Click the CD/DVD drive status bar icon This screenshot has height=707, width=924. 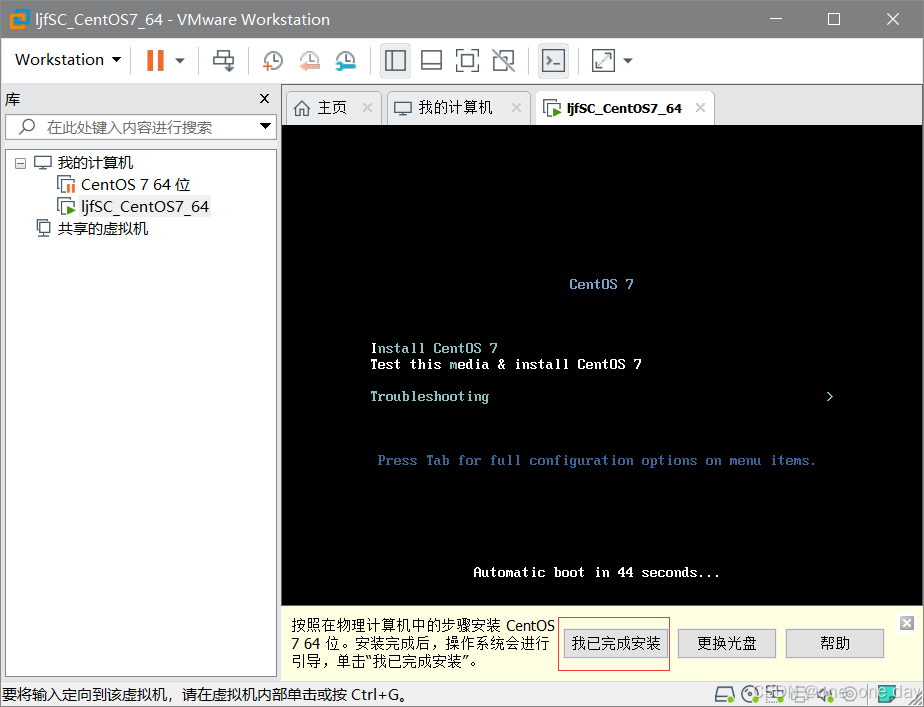pyautogui.click(x=750, y=695)
